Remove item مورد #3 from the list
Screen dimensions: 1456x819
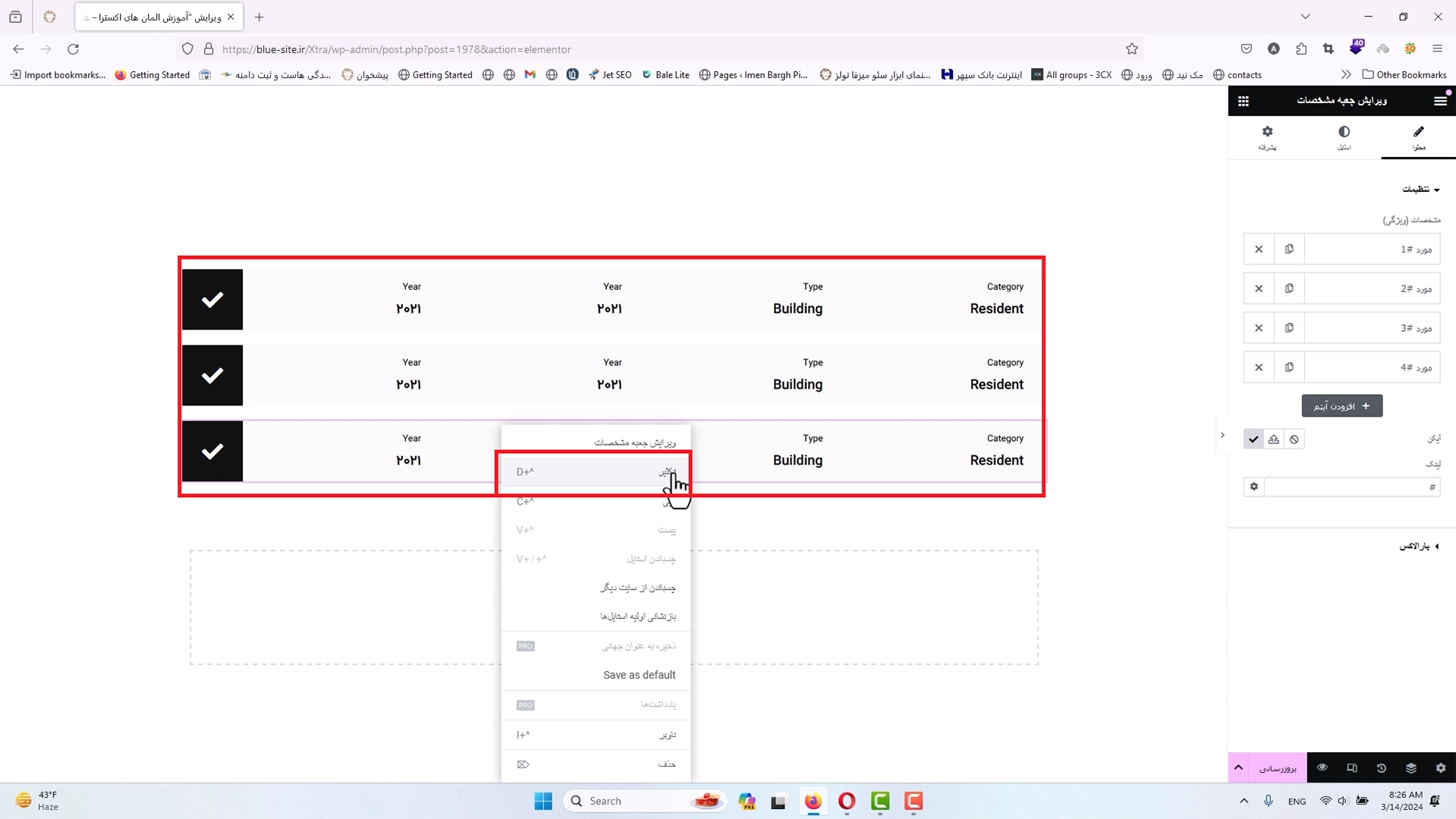[1259, 328]
